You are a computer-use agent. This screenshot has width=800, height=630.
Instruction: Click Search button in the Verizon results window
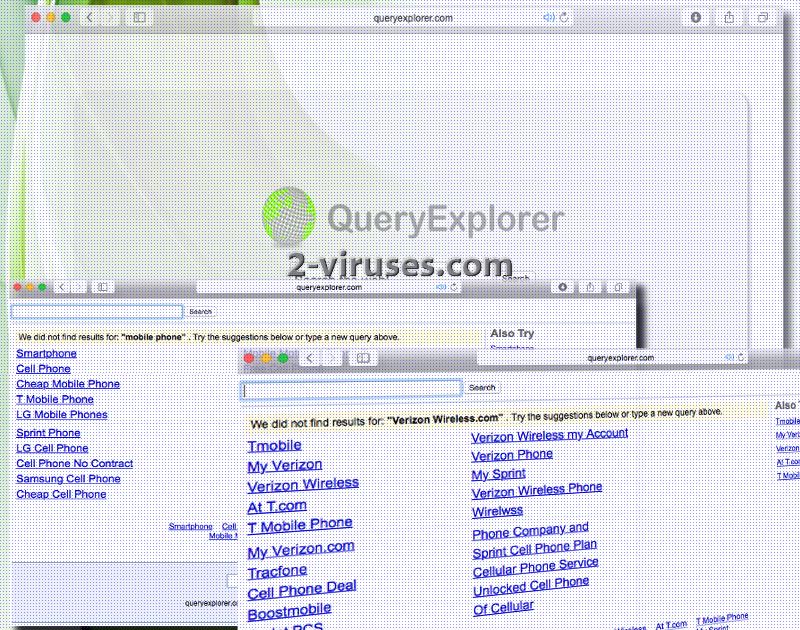[482, 388]
